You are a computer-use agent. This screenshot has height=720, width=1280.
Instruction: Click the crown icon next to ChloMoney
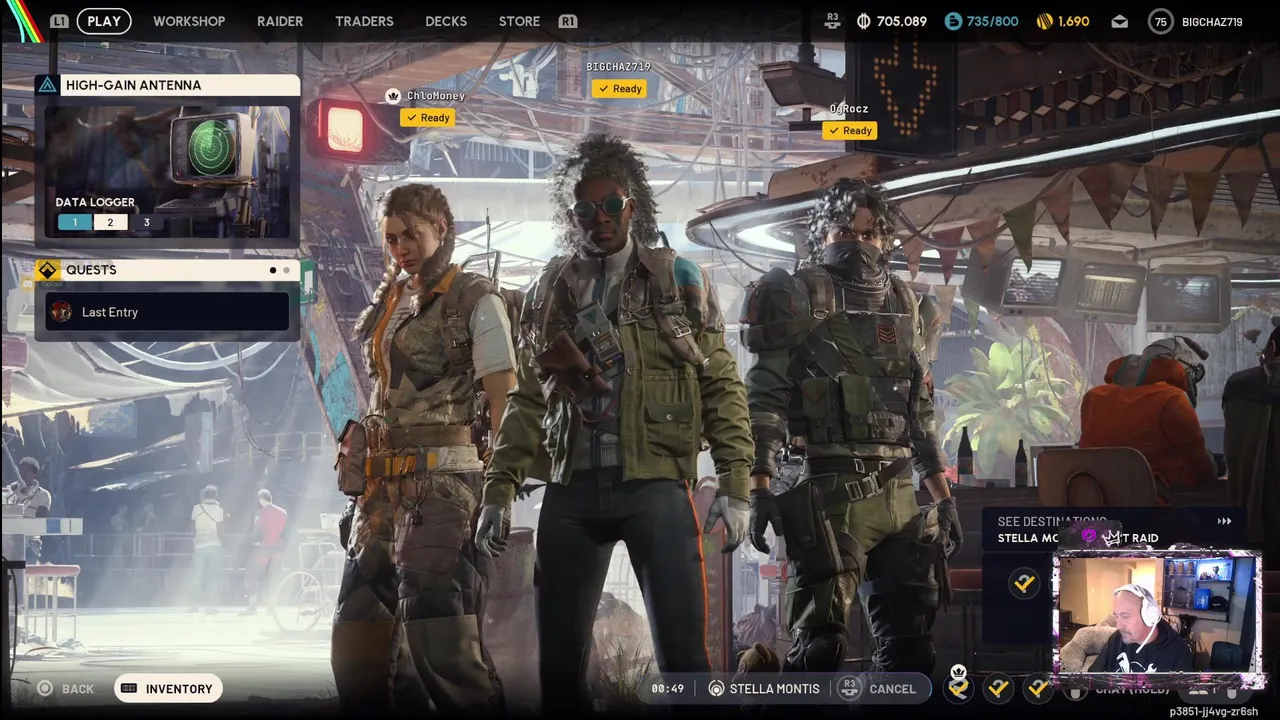tap(393, 95)
